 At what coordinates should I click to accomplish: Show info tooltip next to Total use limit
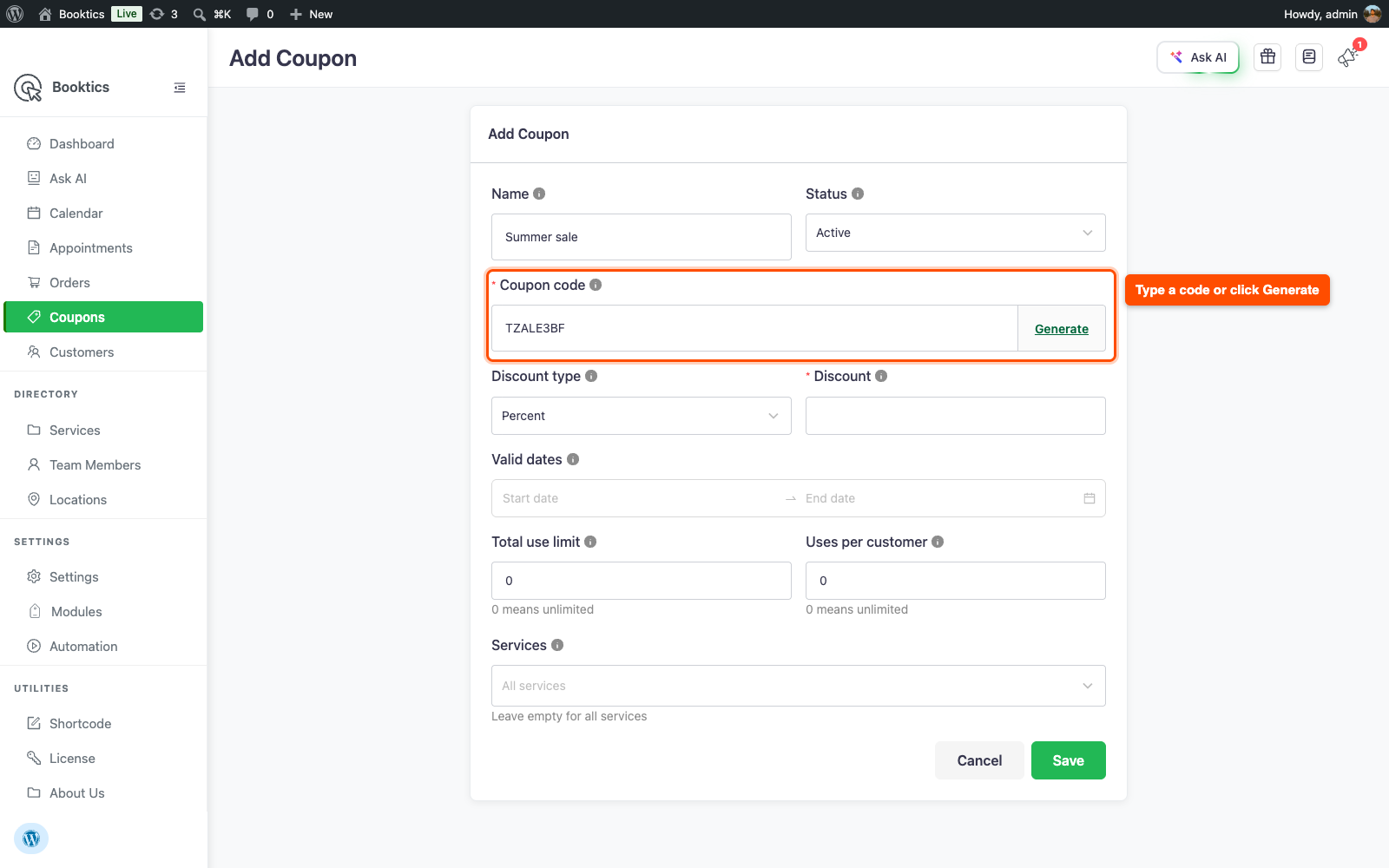click(x=590, y=542)
